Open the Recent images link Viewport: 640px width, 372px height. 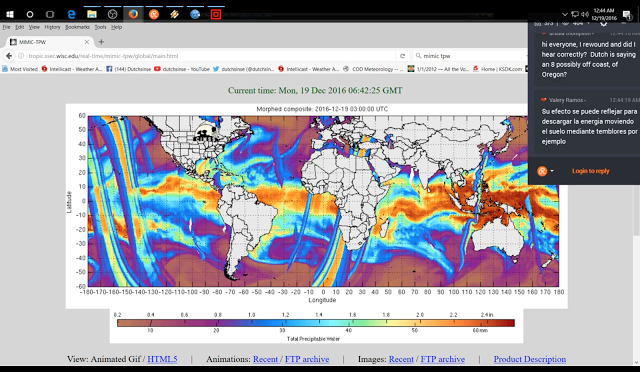click(401, 359)
